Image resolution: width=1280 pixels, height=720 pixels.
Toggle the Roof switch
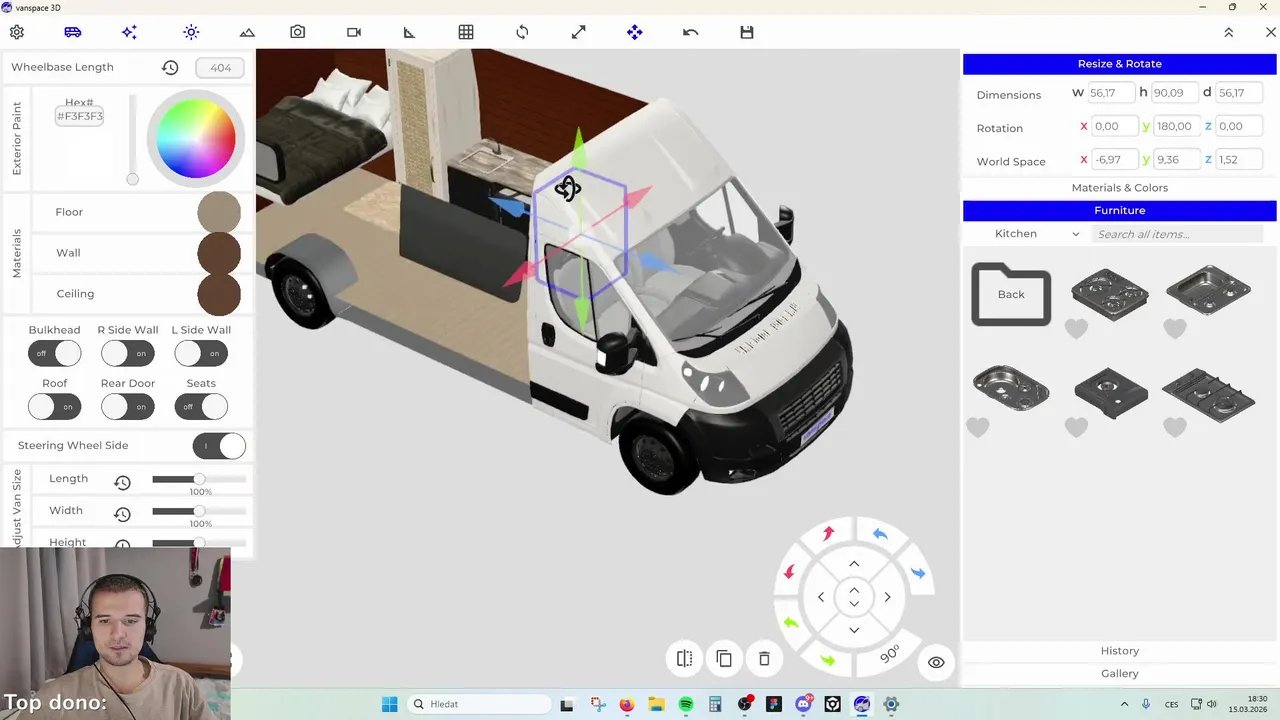pyautogui.click(x=54, y=407)
